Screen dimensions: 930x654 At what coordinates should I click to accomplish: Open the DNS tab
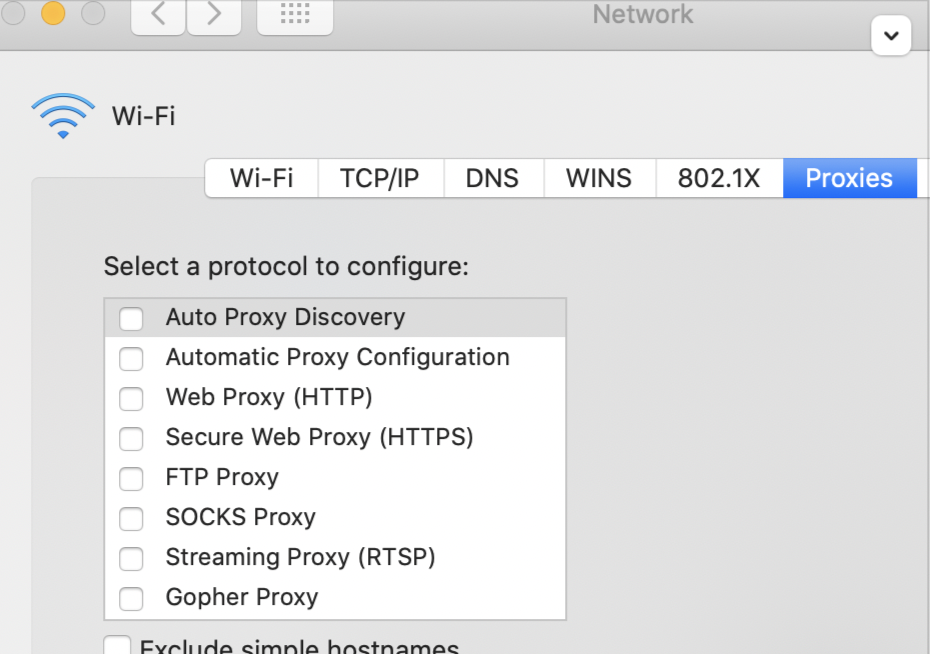pos(492,178)
